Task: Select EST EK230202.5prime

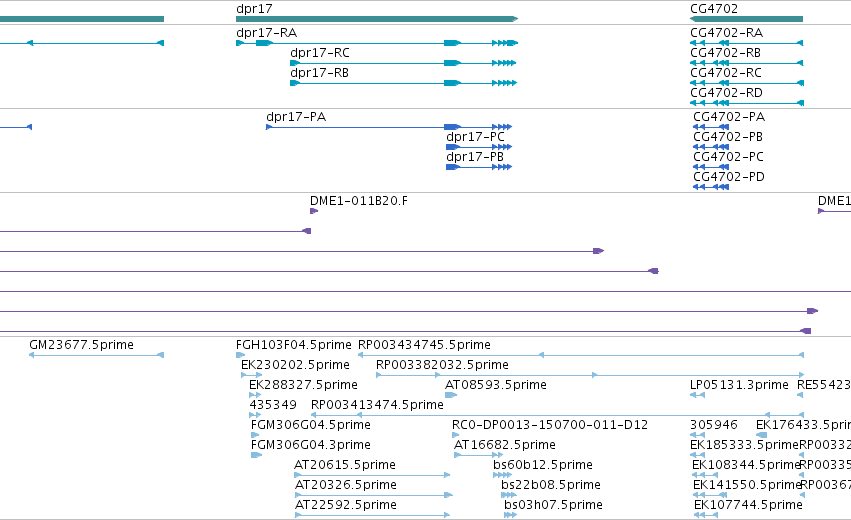Action: pos(295,365)
